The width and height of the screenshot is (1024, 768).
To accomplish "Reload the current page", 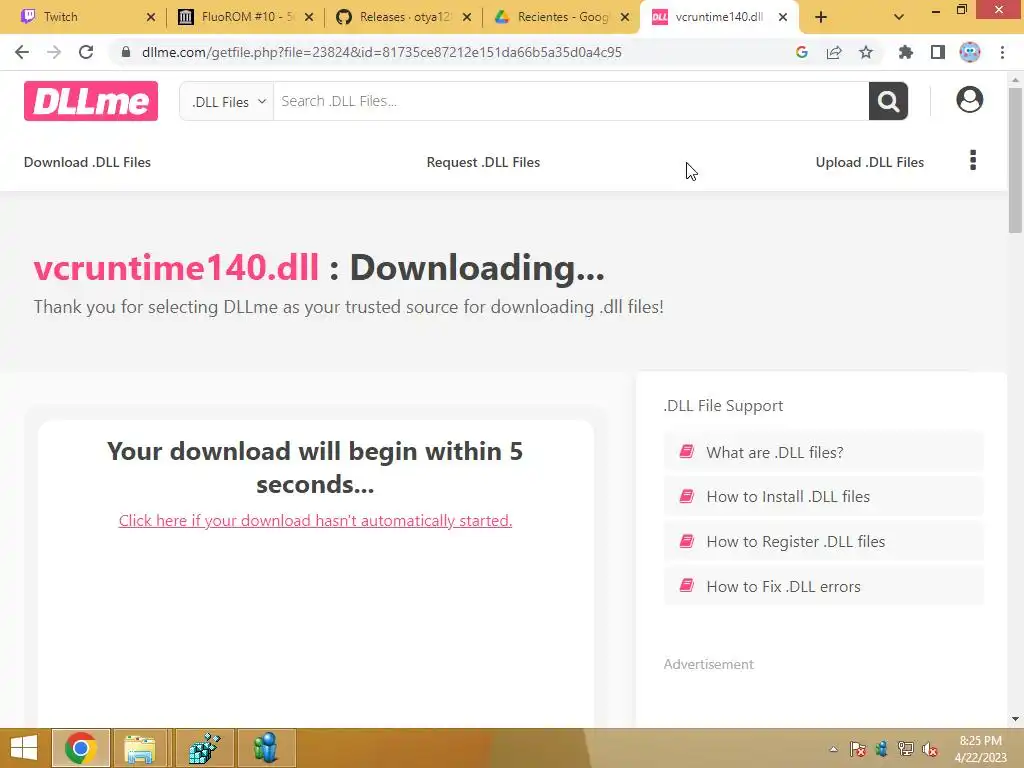I will (86, 52).
